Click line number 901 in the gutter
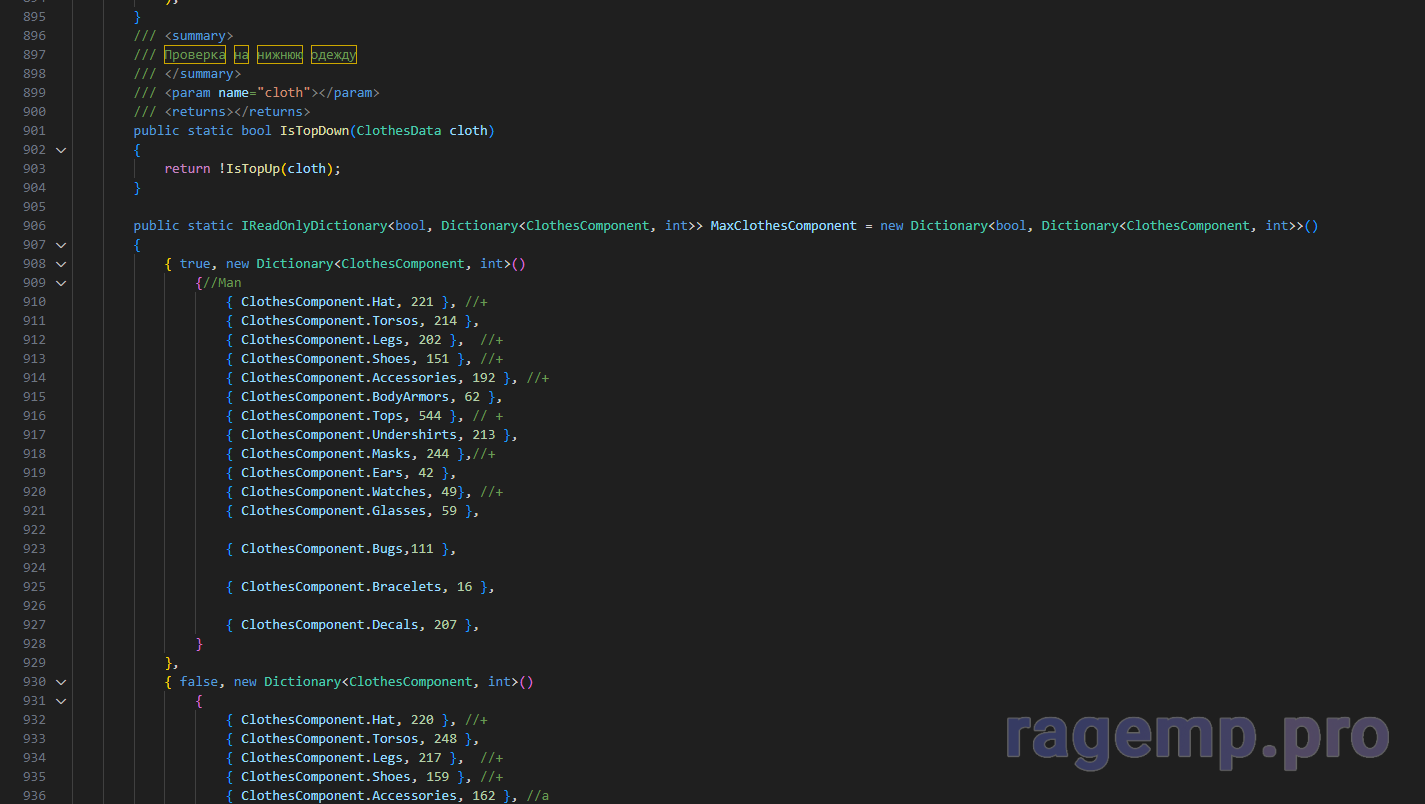The image size is (1425, 804). (x=34, y=131)
